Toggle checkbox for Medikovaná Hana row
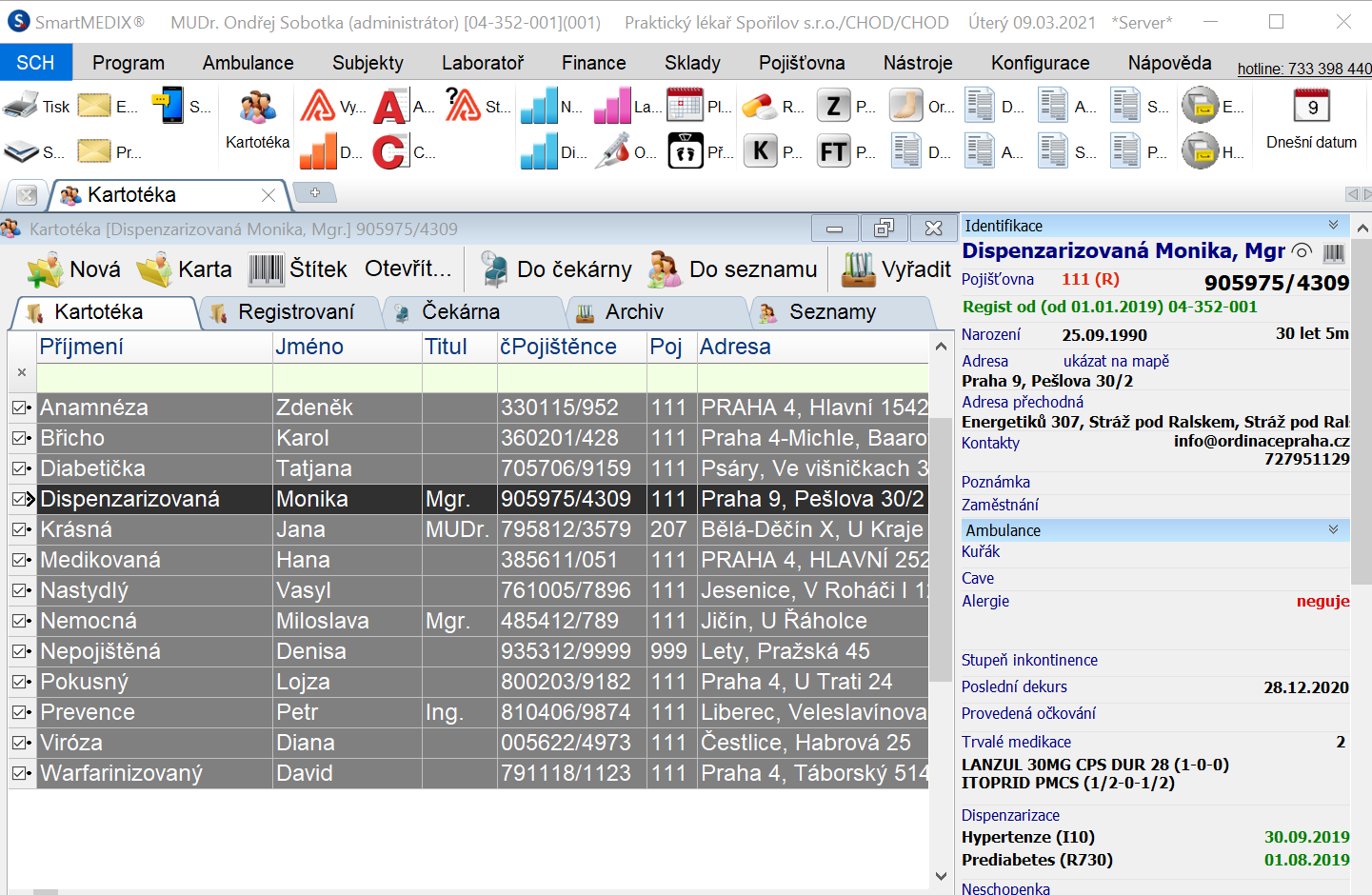Viewport: 1372px width, 895px height. point(19,560)
